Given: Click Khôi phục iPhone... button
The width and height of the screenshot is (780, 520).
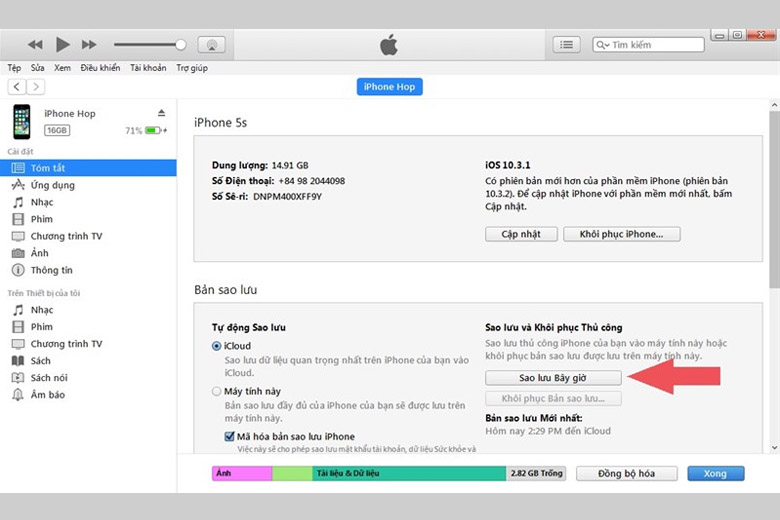Looking at the screenshot, I should [622, 234].
